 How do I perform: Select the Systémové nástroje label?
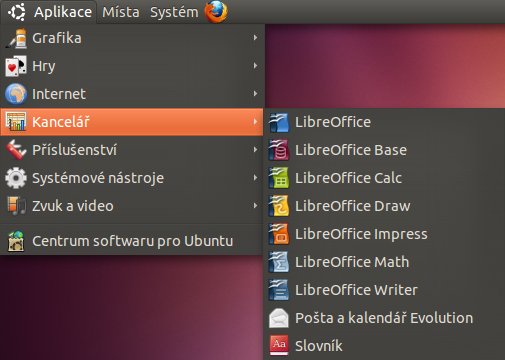pyautogui.click(x=98, y=178)
